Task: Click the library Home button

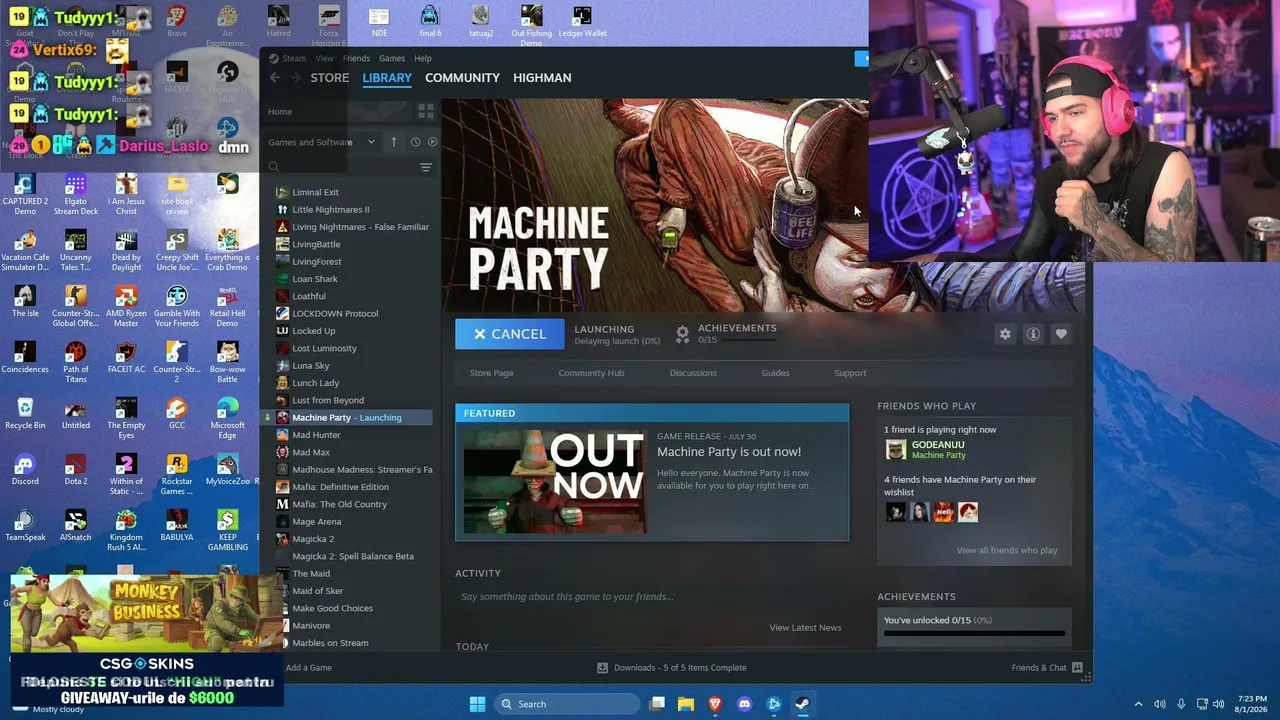Action: 336,112
